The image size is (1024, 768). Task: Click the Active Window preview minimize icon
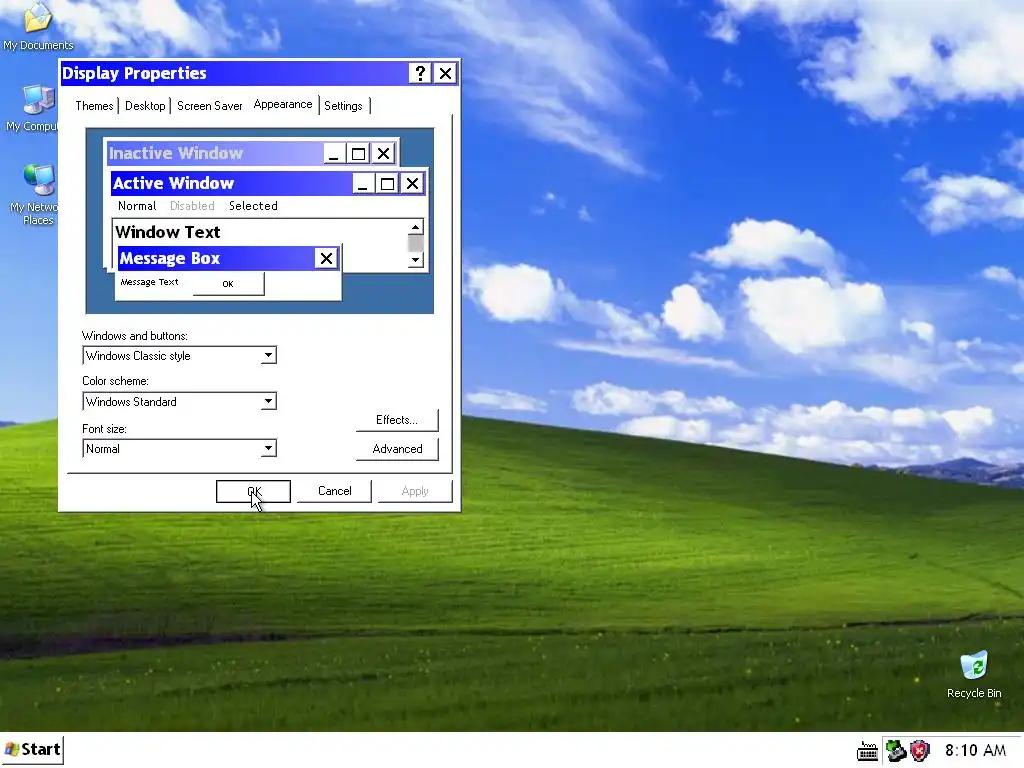(x=362, y=184)
